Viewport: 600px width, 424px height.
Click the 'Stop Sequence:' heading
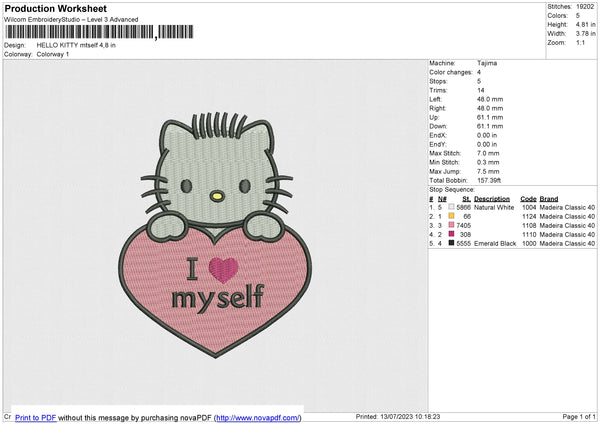tap(452, 189)
